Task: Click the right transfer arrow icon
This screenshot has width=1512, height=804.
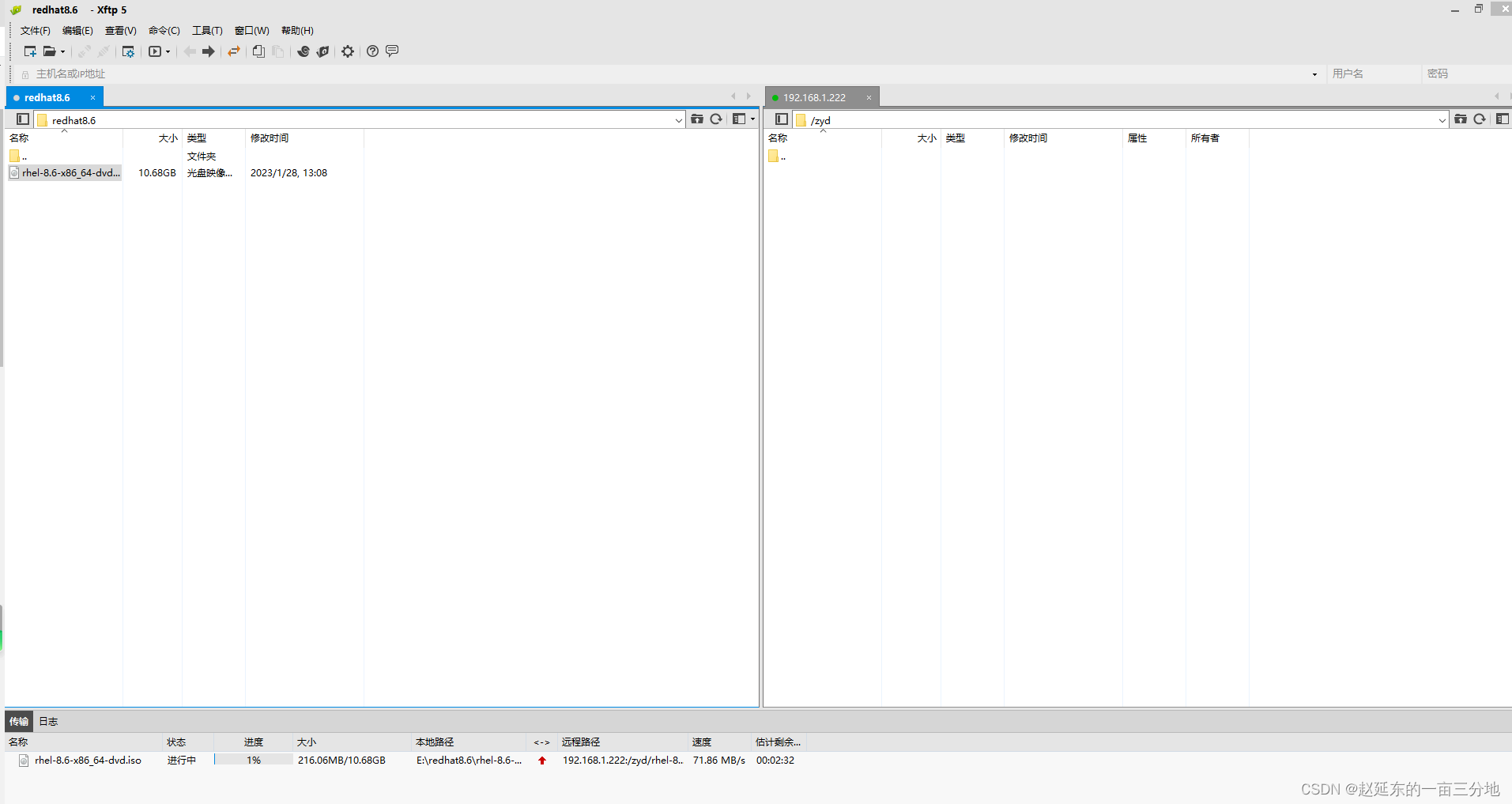Action: point(209,51)
